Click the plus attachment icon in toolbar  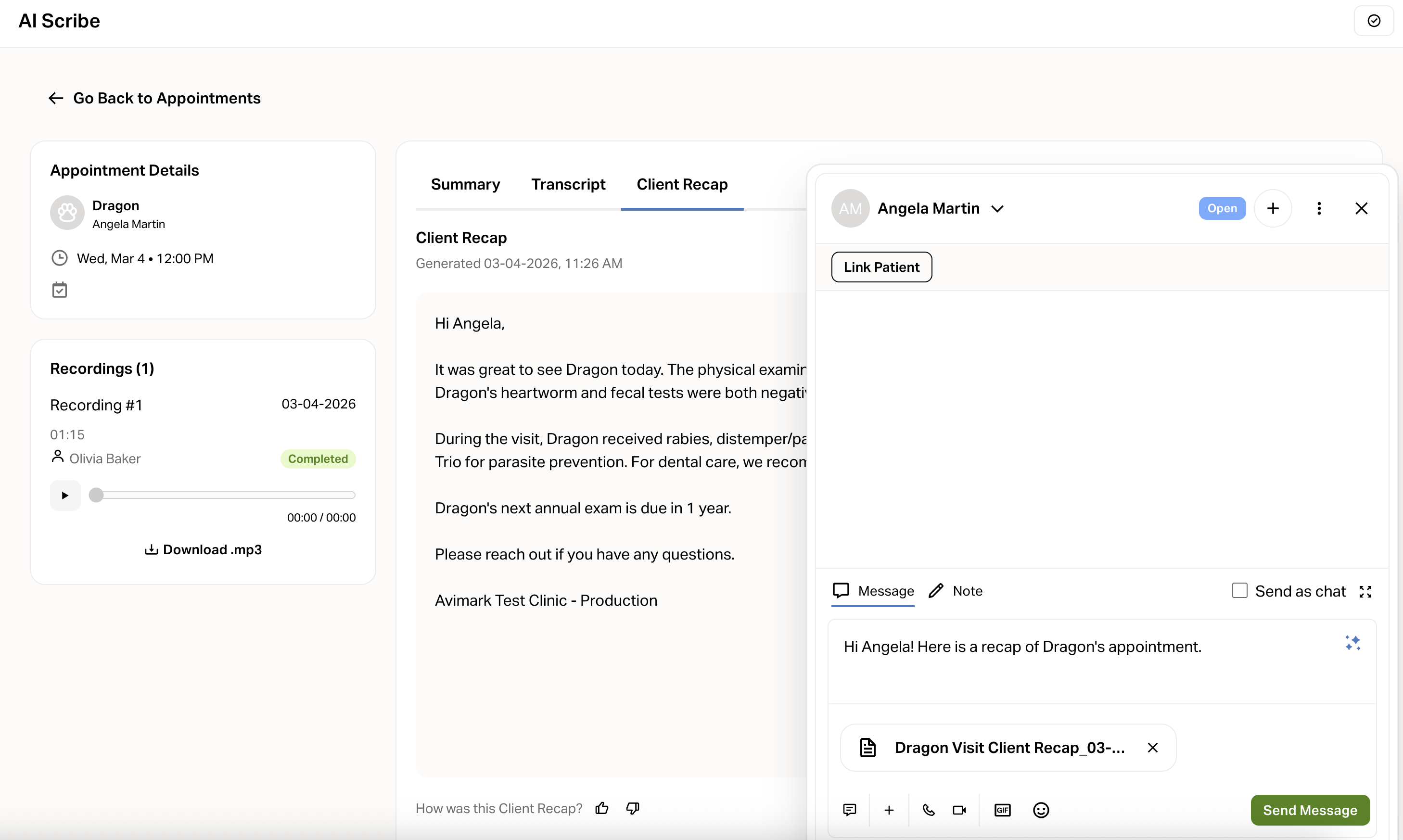pyautogui.click(x=889, y=810)
